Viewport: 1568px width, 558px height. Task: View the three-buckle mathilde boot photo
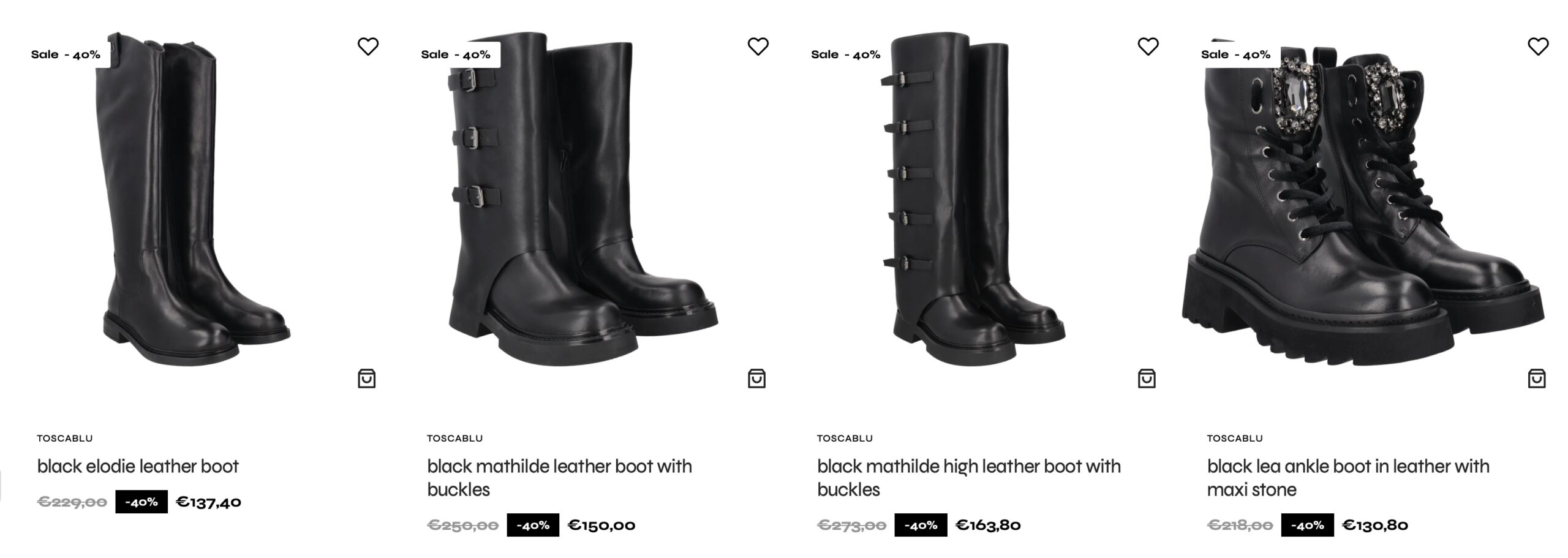[x=582, y=202]
